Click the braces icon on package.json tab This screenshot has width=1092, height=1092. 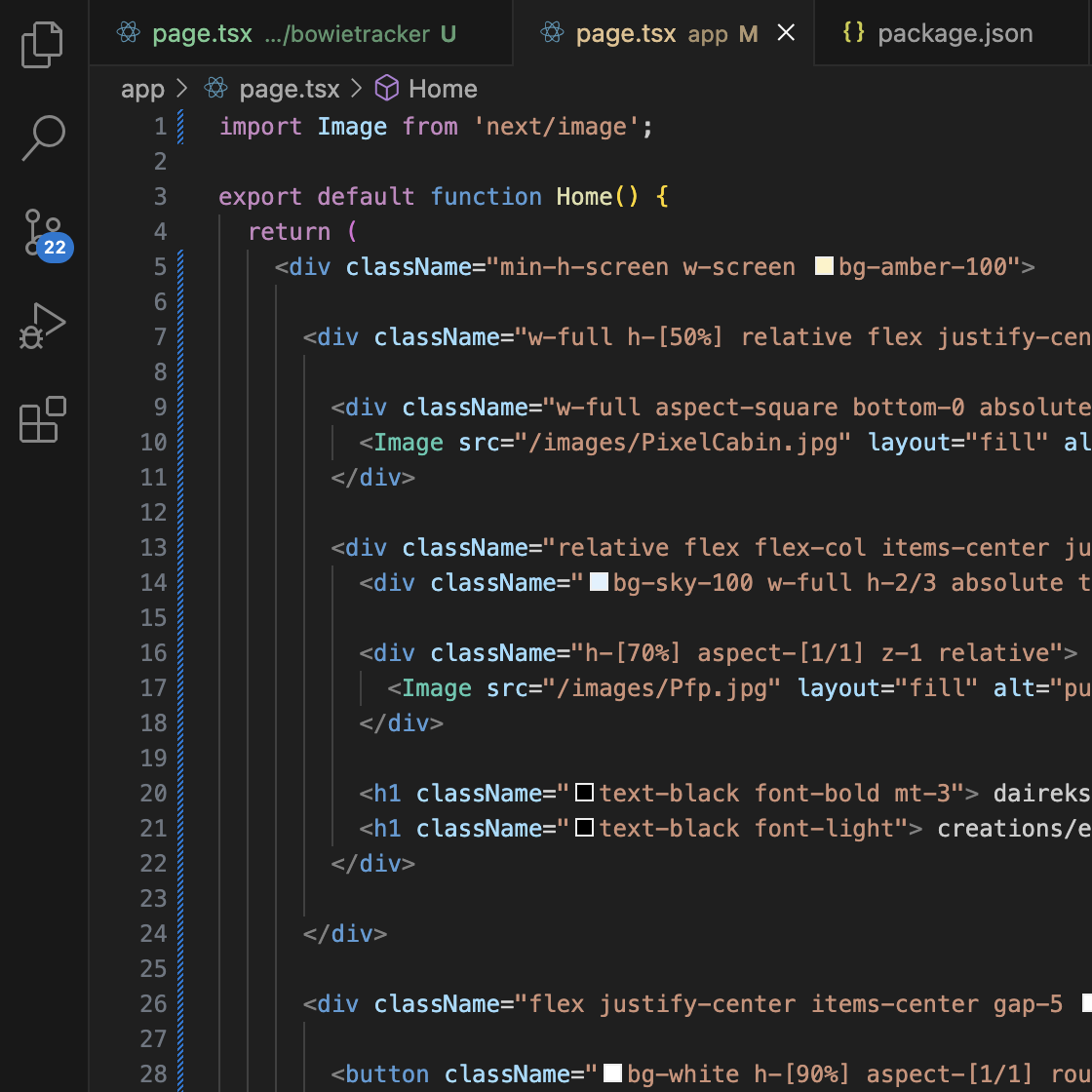coord(853,32)
